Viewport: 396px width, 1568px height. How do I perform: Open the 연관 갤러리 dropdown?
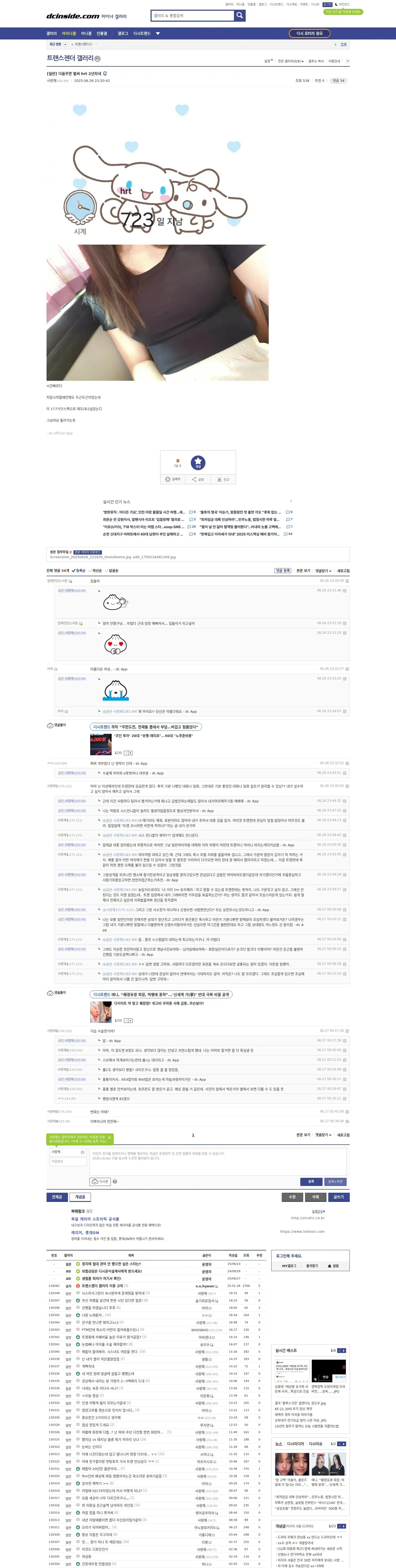[x=291, y=61]
